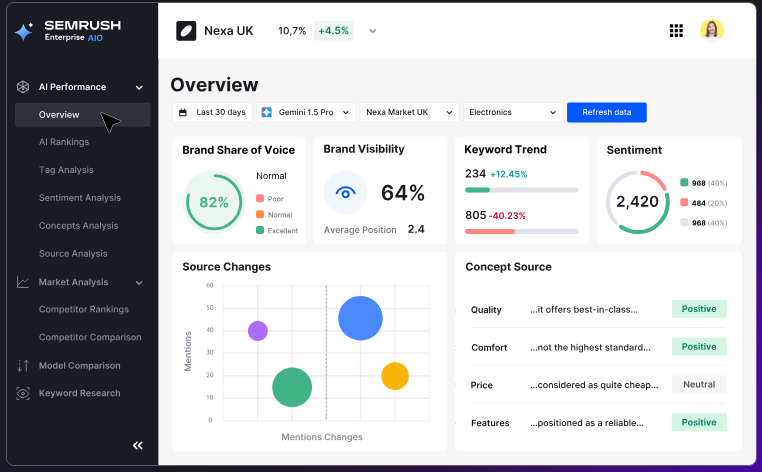Click the Excellent legend green swatch

pos(260,230)
